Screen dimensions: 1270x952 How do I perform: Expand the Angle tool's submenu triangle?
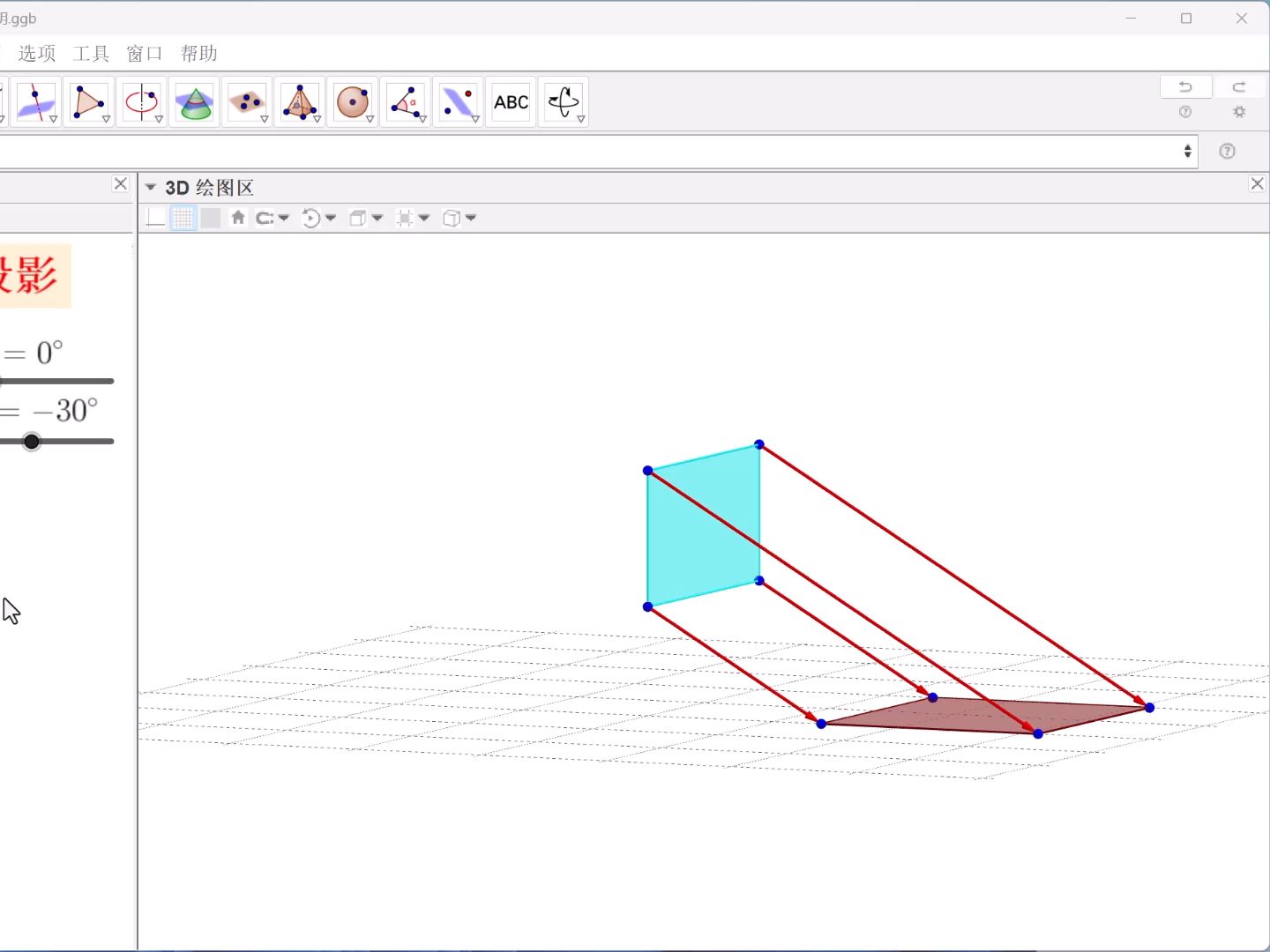[422, 119]
